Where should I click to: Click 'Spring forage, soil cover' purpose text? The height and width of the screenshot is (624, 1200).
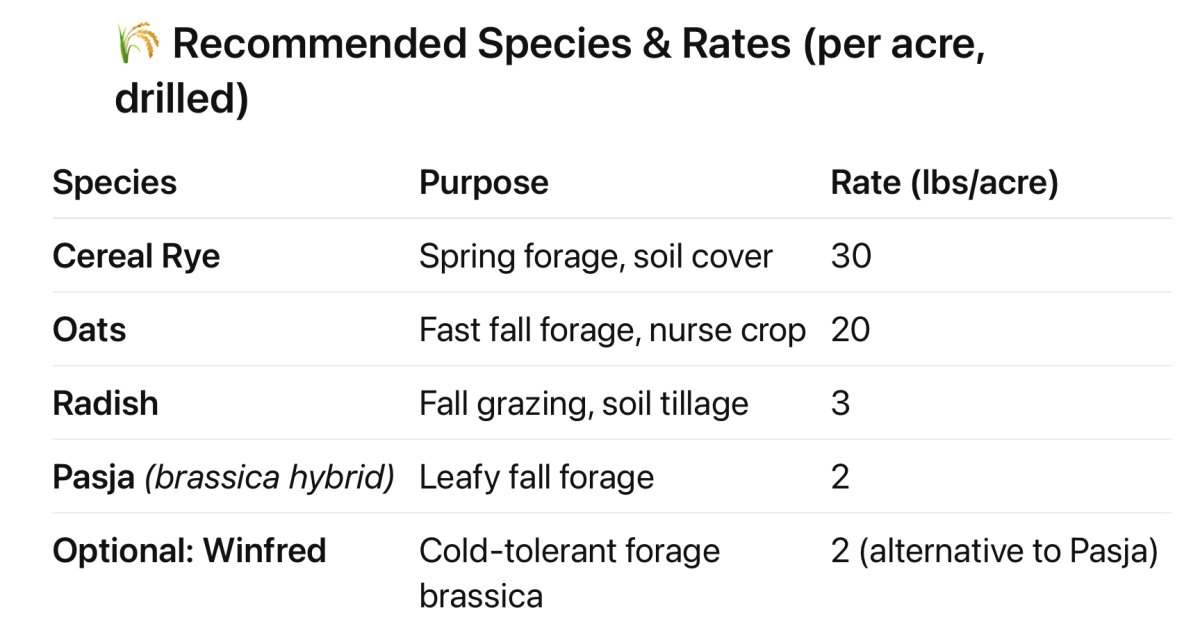(x=596, y=257)
